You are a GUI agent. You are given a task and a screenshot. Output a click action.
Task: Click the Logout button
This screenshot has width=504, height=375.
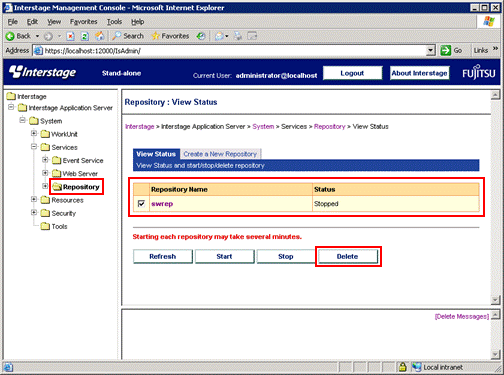click(352, 73)
